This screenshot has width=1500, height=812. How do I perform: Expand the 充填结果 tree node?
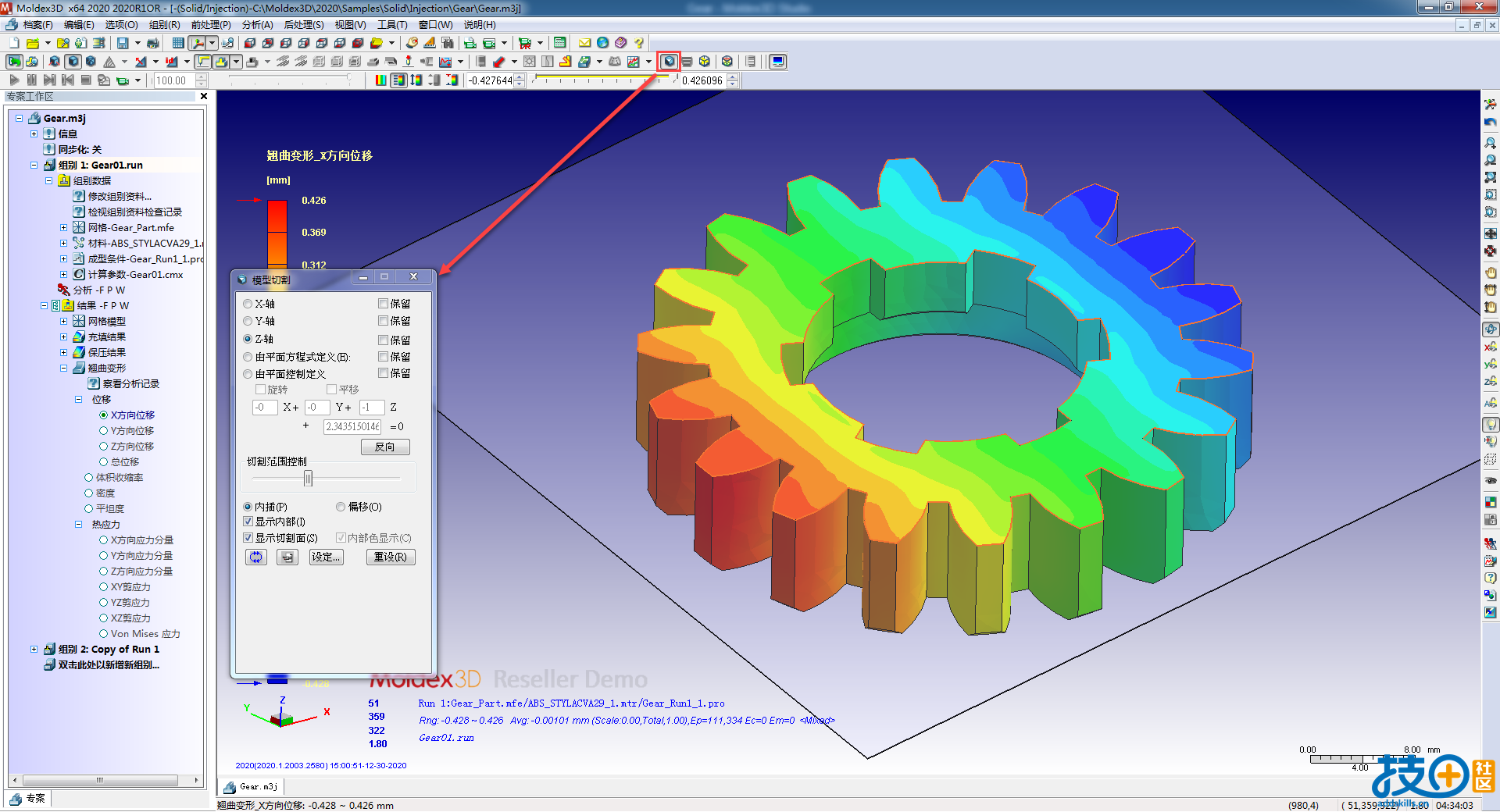[x=63, y=337]
